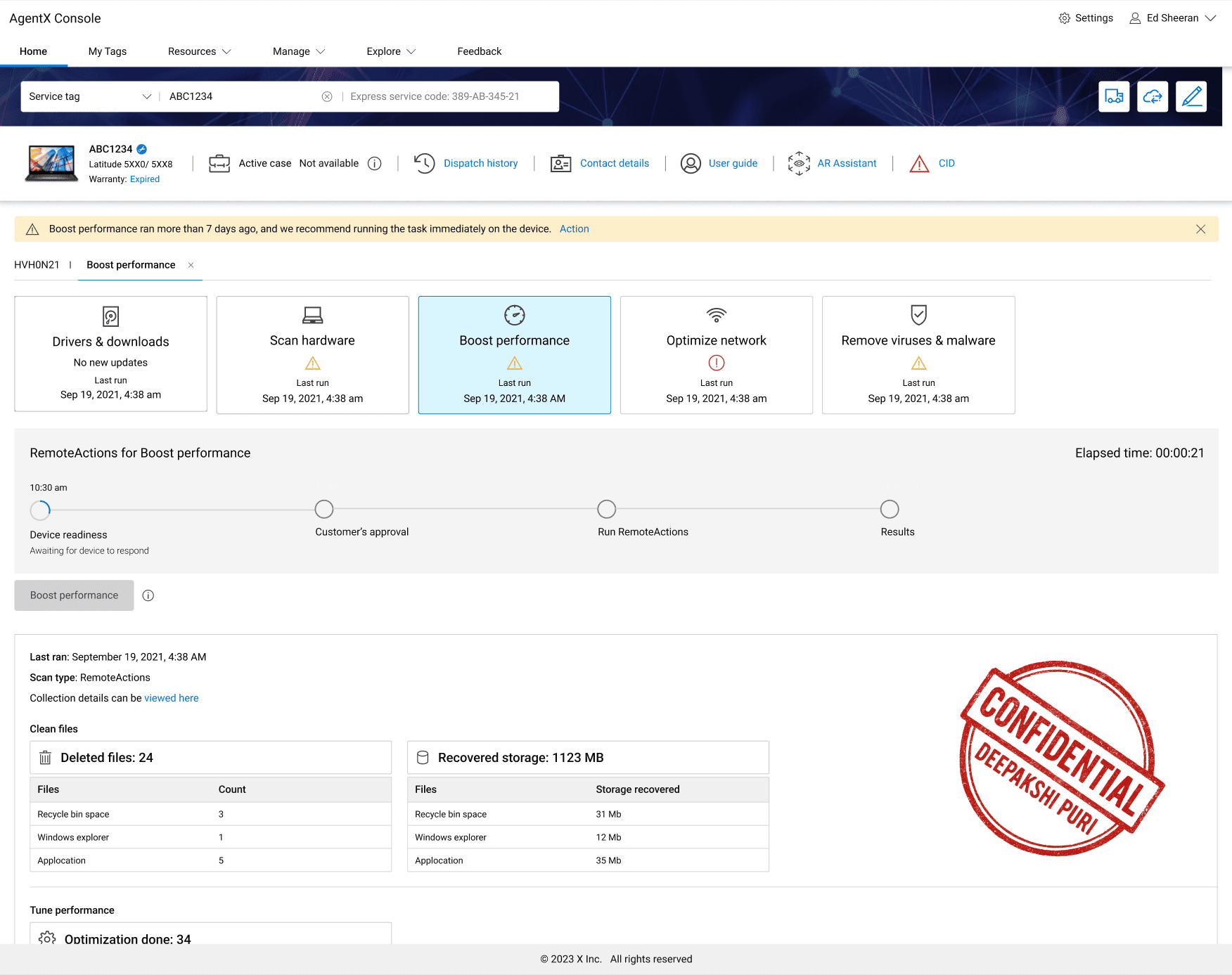Launch the AR Assistant icon
Viewport: 1232px width, 975px height.
798,163
